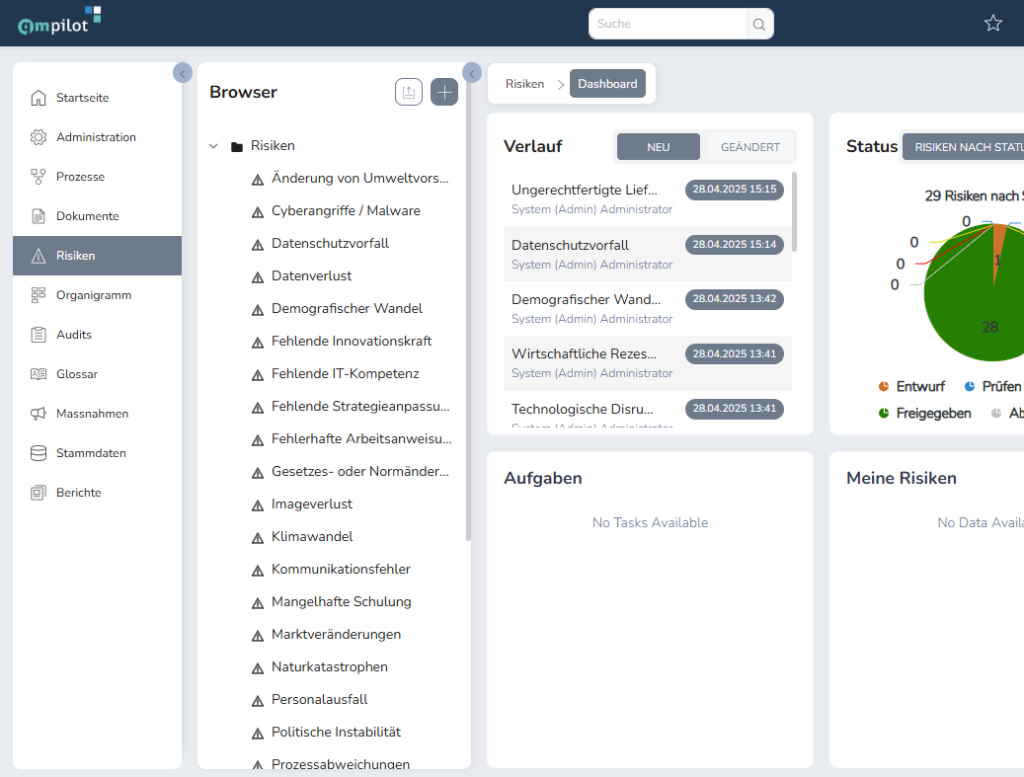1024x777 pixels.
Task: Click the Risiken breadcrumb link
Action: pos(524,84)
